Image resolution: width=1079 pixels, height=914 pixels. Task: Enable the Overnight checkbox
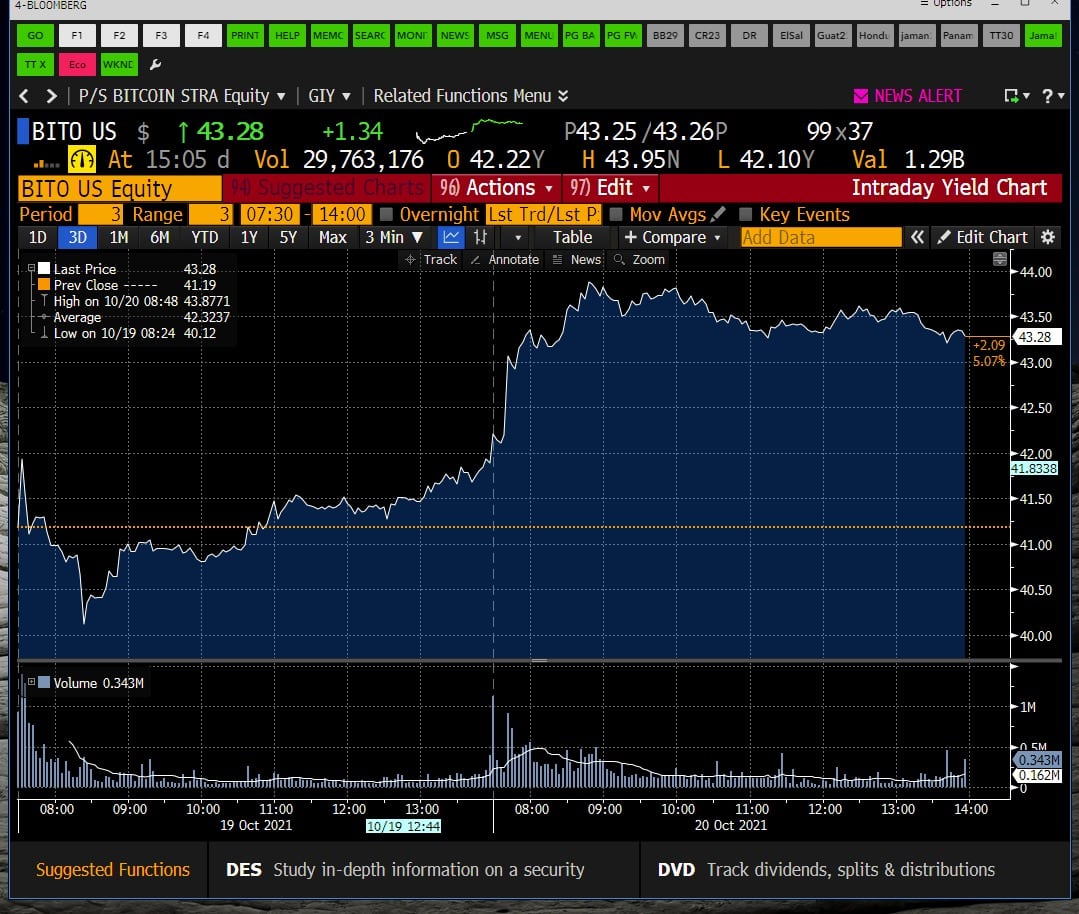tap(386, 214)
